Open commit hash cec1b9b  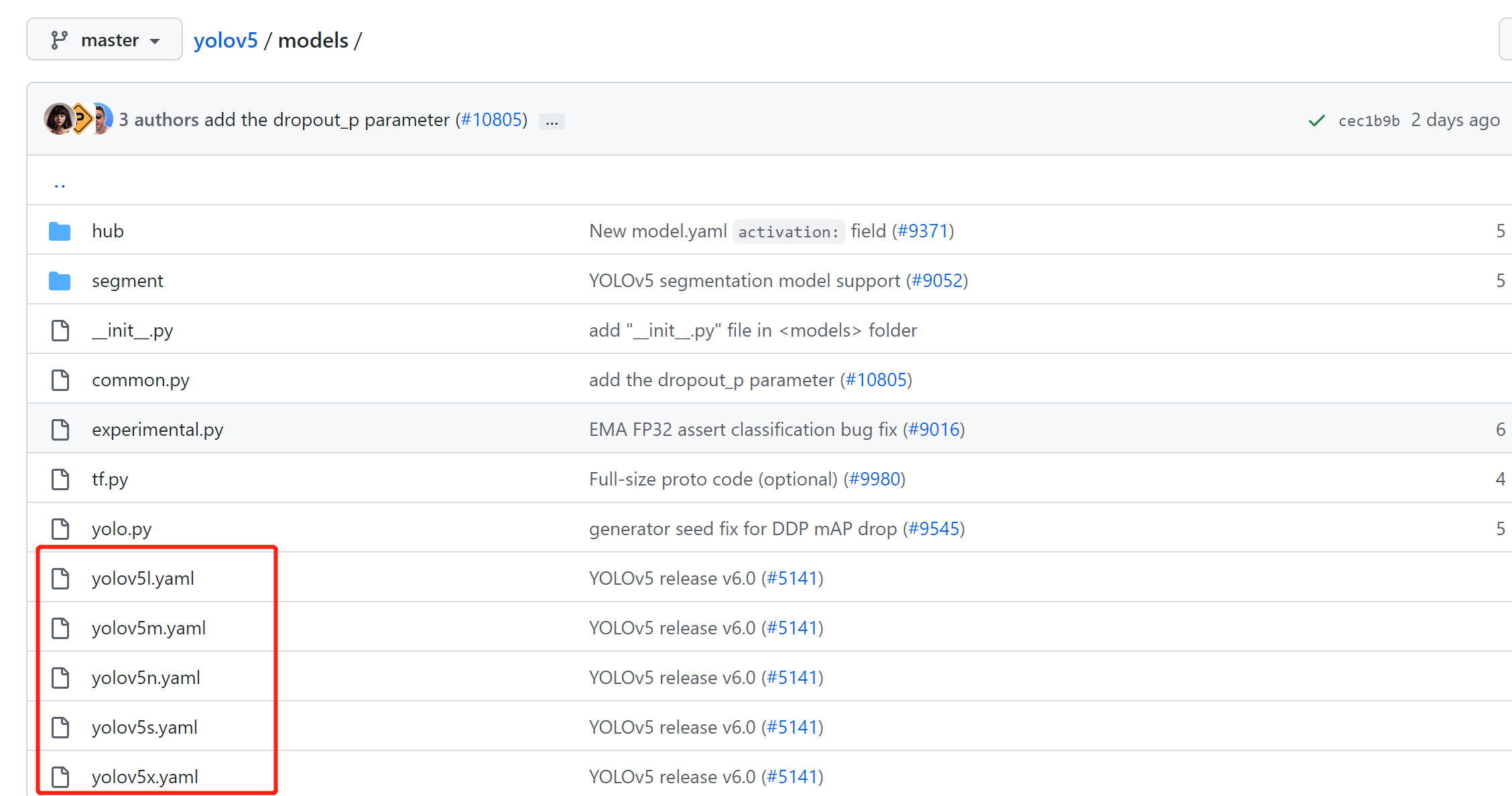click(x=1369, y=121)
